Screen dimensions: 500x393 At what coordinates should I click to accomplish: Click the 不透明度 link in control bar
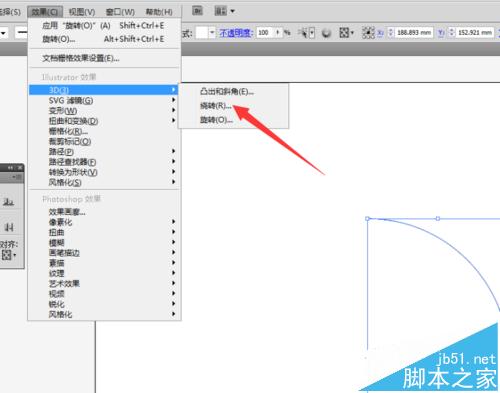236,33
